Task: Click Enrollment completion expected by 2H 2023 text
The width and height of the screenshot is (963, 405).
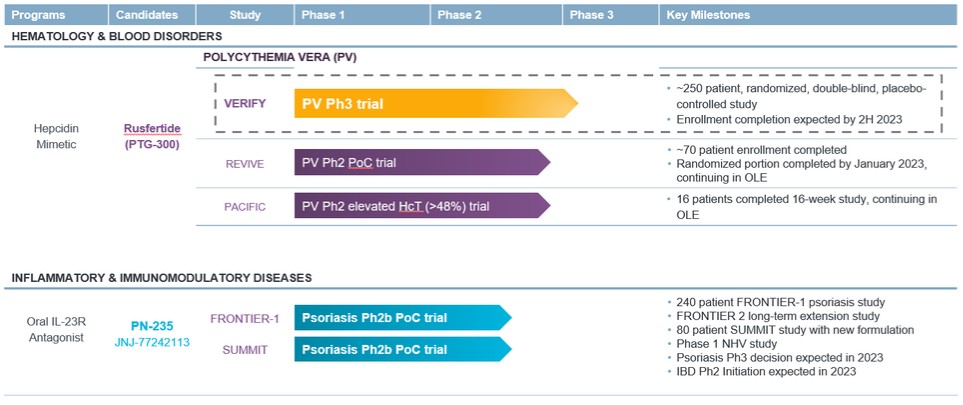Action: coord(789,119)
